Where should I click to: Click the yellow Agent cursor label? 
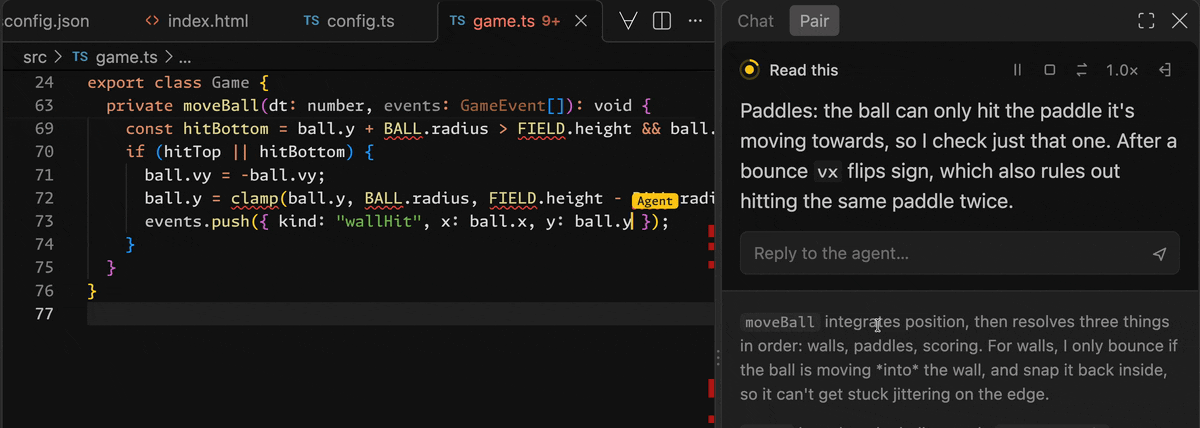pos(655,201)
